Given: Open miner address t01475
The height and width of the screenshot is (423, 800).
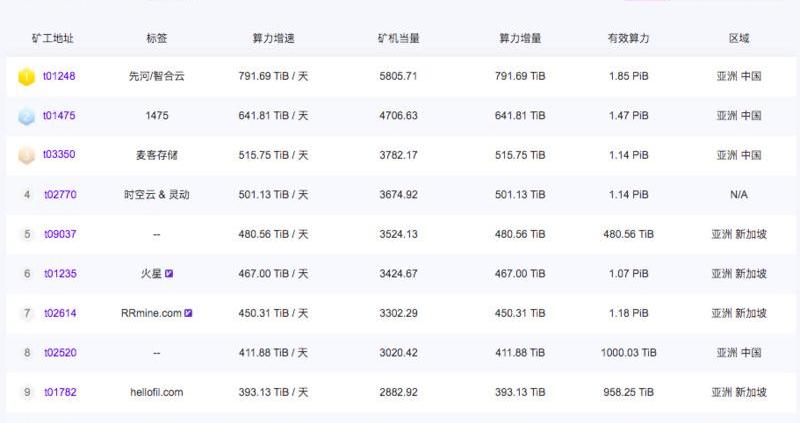Looking at the screenshot, I should click(x=59, y=116).
